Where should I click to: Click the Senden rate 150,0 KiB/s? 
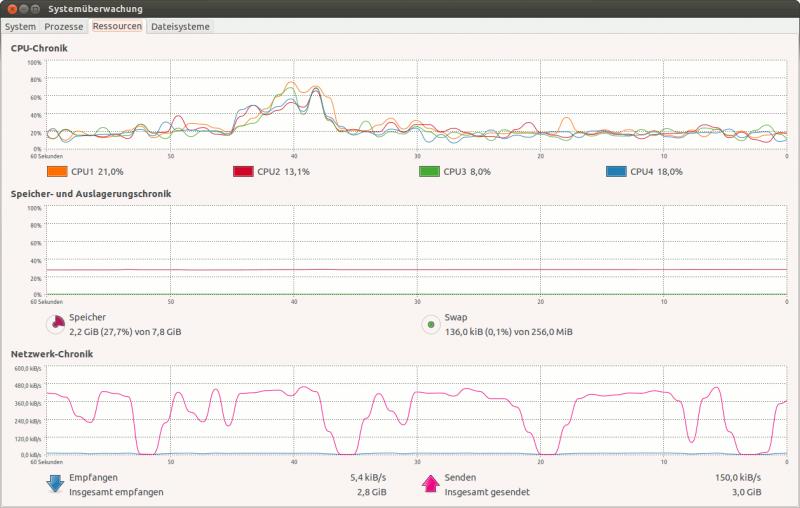point(738,477)
